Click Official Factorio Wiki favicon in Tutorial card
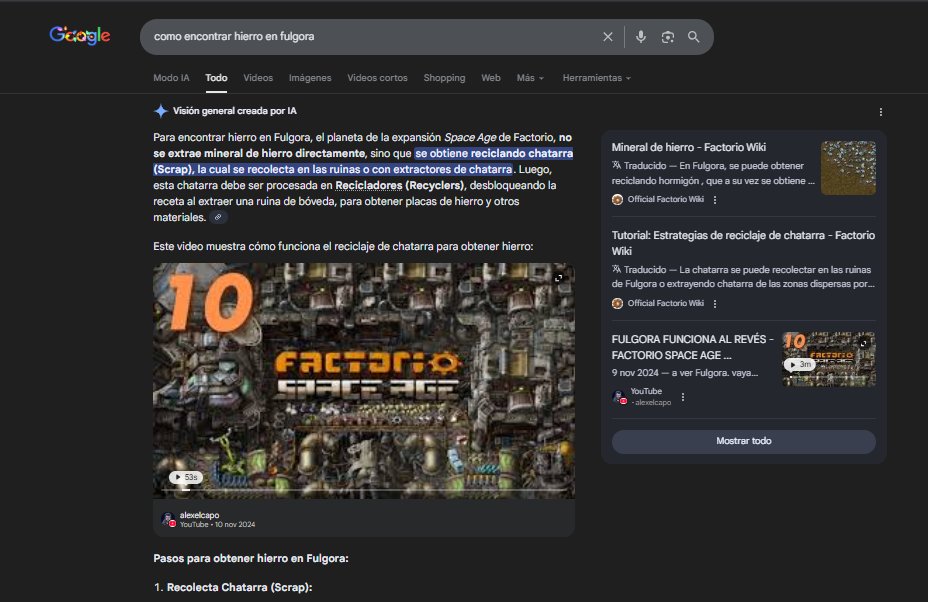The width and height of the screenshot is (928, 602). (617, 303)
